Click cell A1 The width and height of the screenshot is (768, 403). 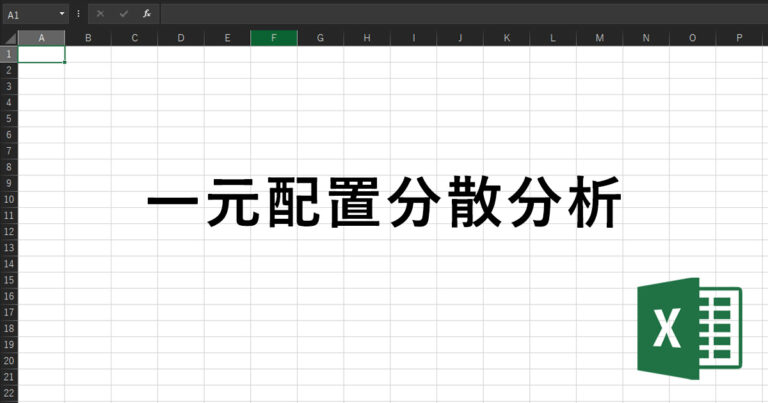(x=41, y=54)
